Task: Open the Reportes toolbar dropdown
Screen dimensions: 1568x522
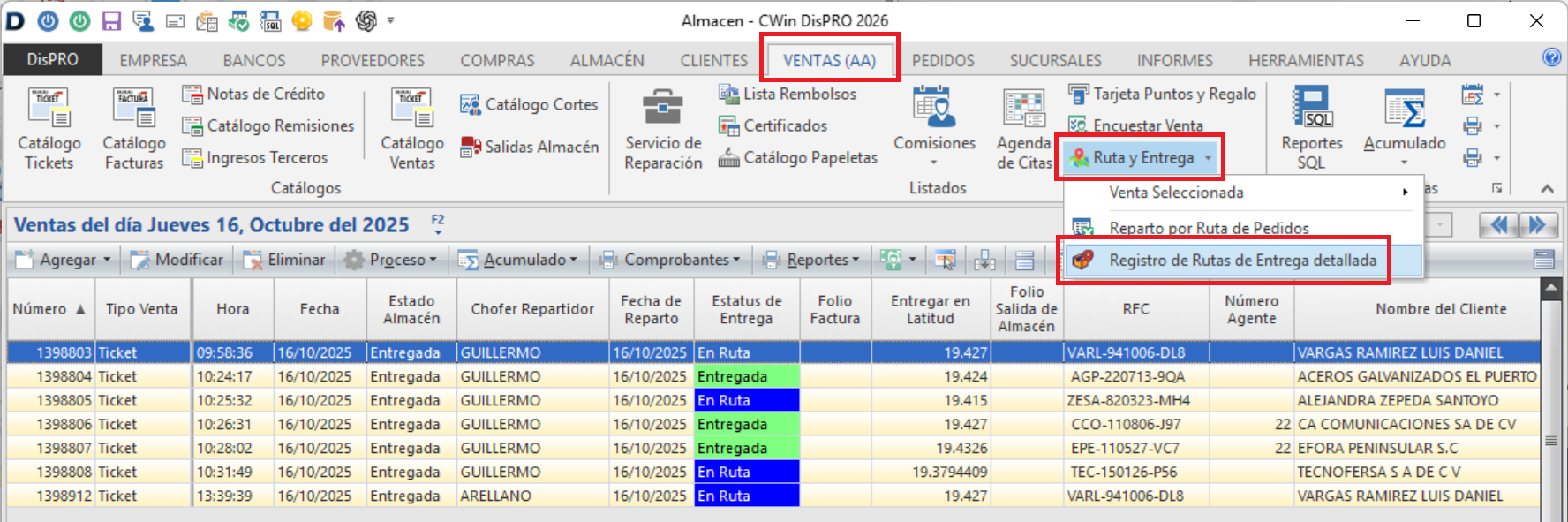Action: [810, 260]
